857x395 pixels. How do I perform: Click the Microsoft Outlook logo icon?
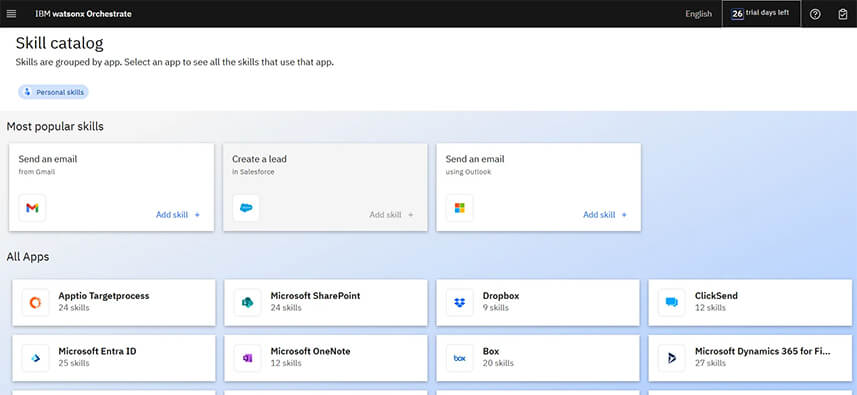pyautogui.click(x=460, y=208)
